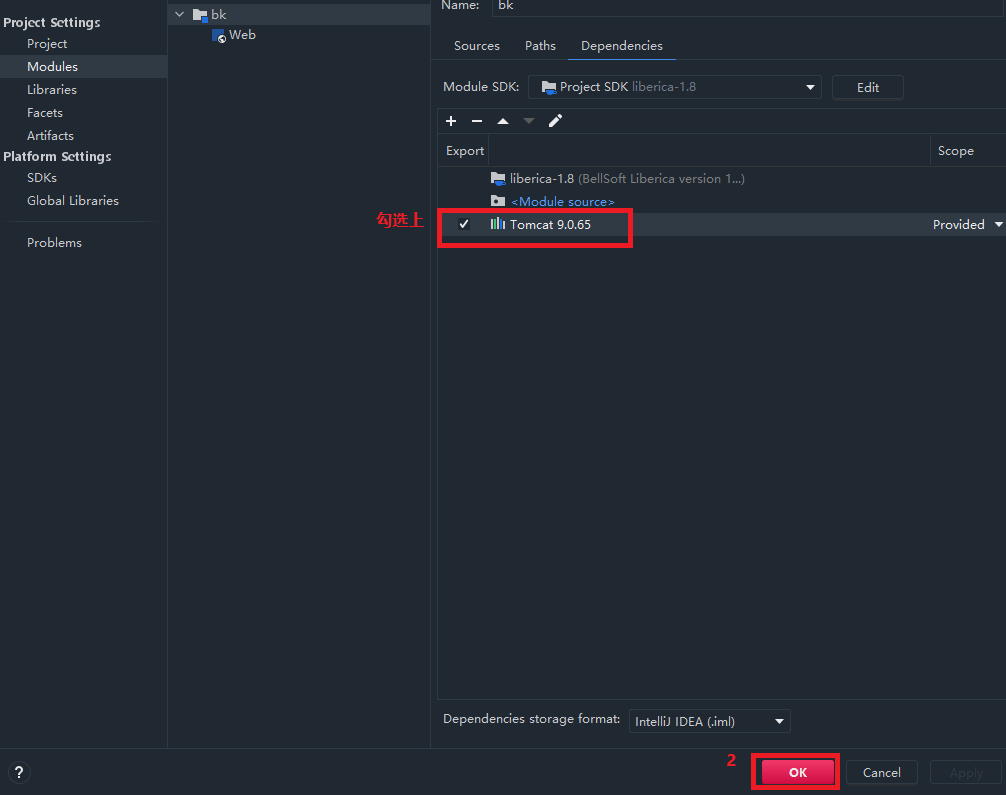Toggle the Tomcat 9.0.65 export checkbox

pyautogui.click(x=464, y=224)
